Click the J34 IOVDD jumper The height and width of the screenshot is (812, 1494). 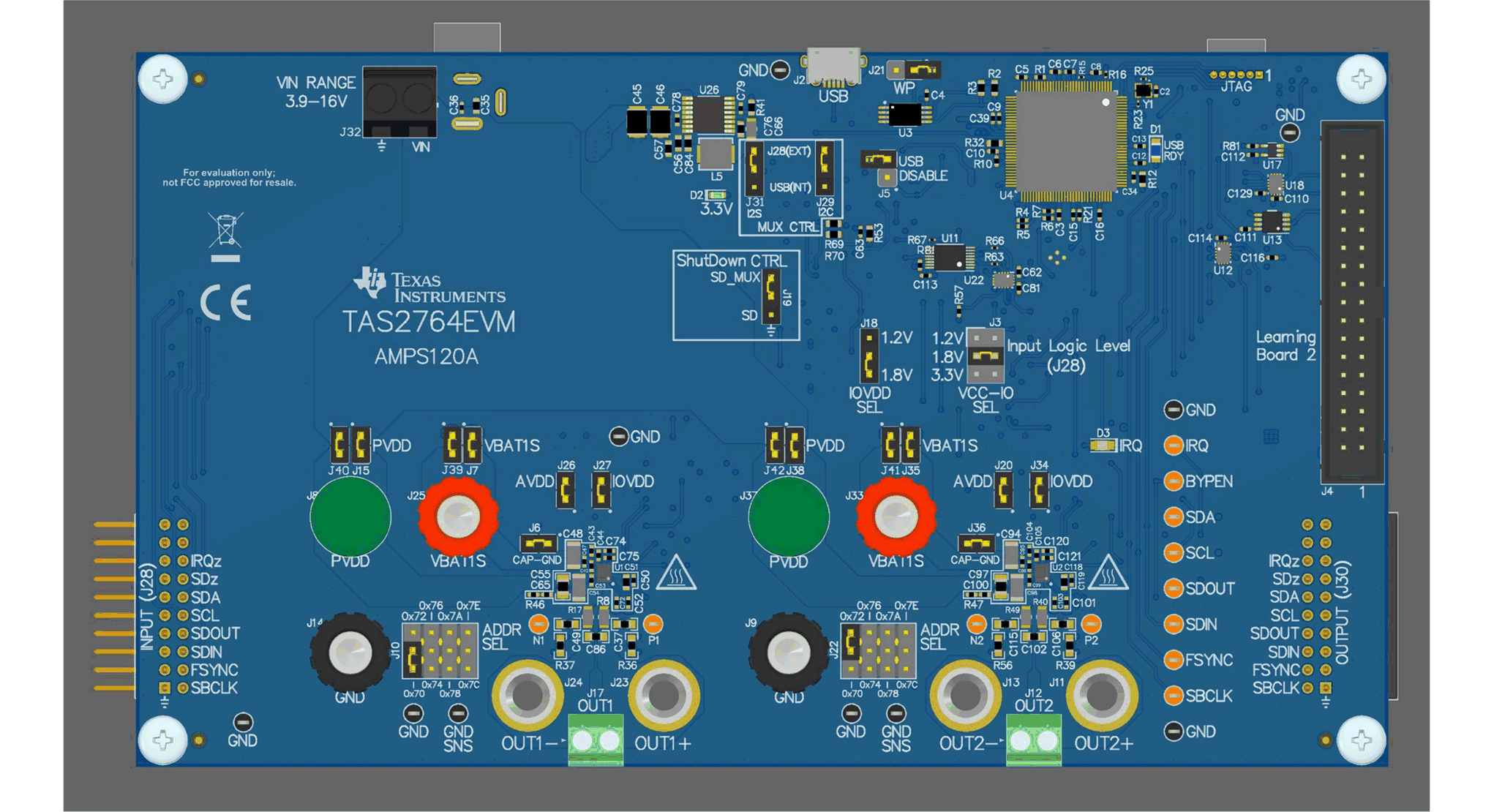(x=1039, y=489)
